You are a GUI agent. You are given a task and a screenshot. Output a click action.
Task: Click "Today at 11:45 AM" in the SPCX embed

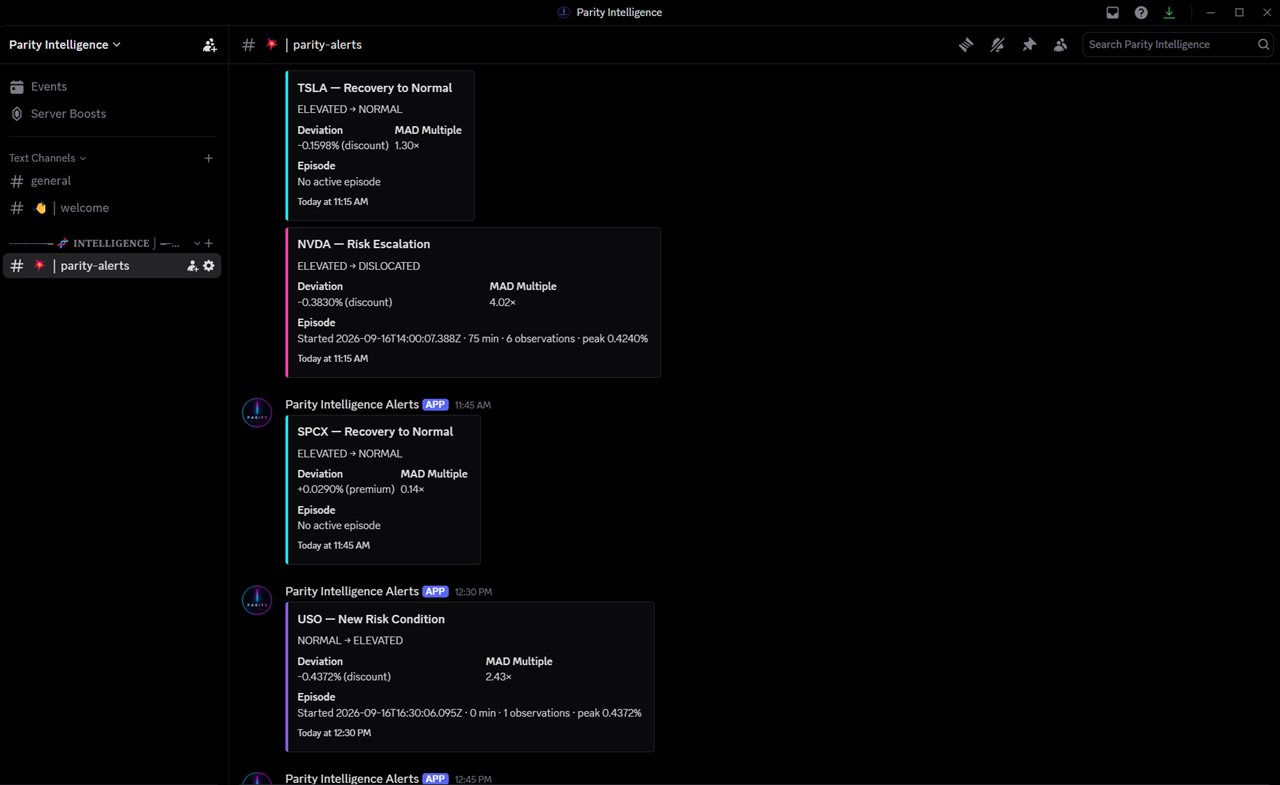tap(334, 546)
